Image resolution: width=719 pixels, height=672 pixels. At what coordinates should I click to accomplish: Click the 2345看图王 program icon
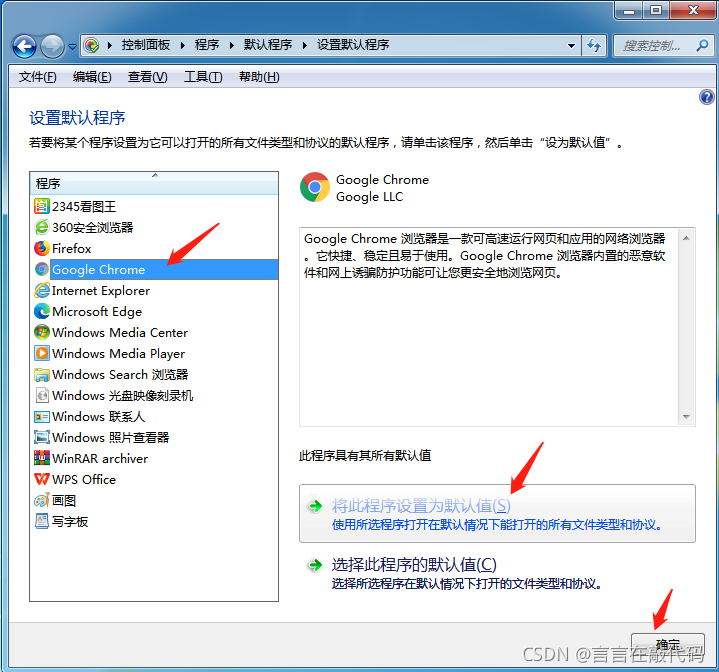(x=42, y=206)
